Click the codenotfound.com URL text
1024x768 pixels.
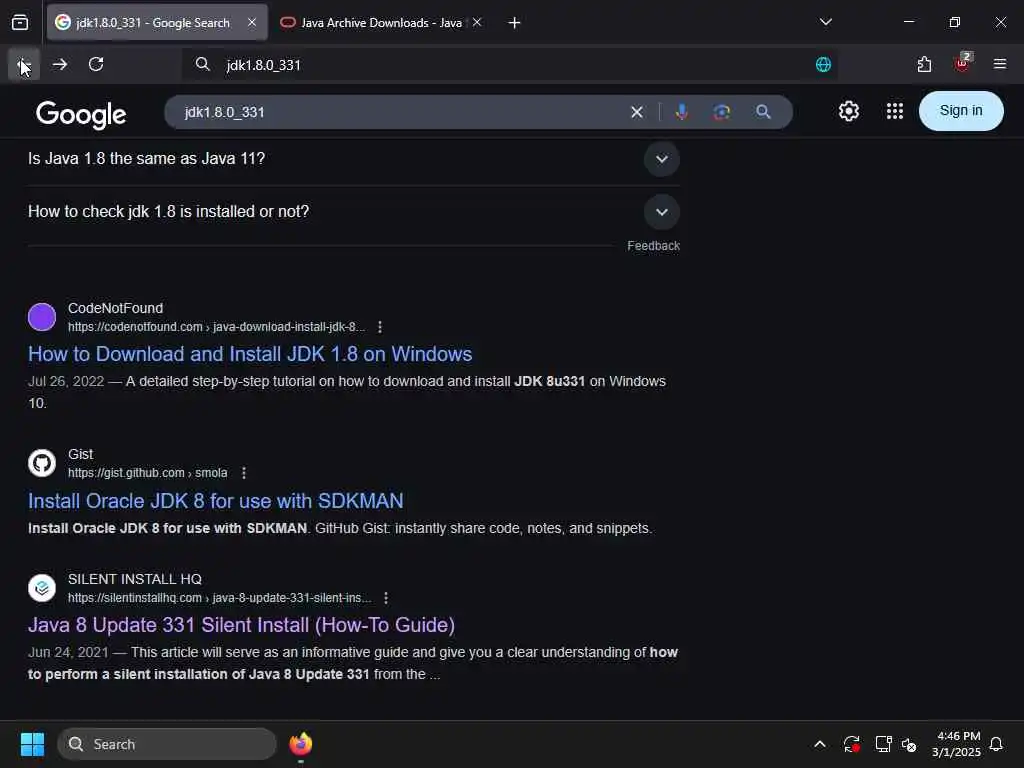(216, 327)
